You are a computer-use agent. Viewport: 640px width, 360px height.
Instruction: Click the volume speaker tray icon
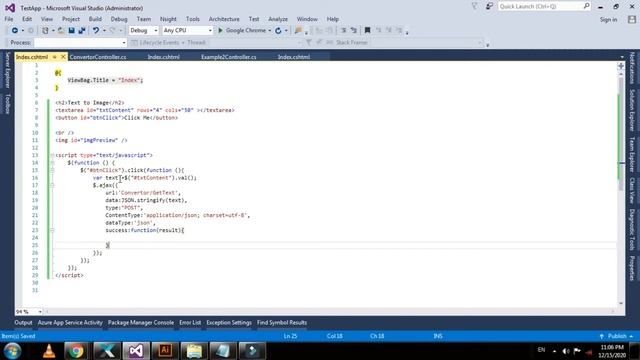pyautogui.click(x=566, y=351)
